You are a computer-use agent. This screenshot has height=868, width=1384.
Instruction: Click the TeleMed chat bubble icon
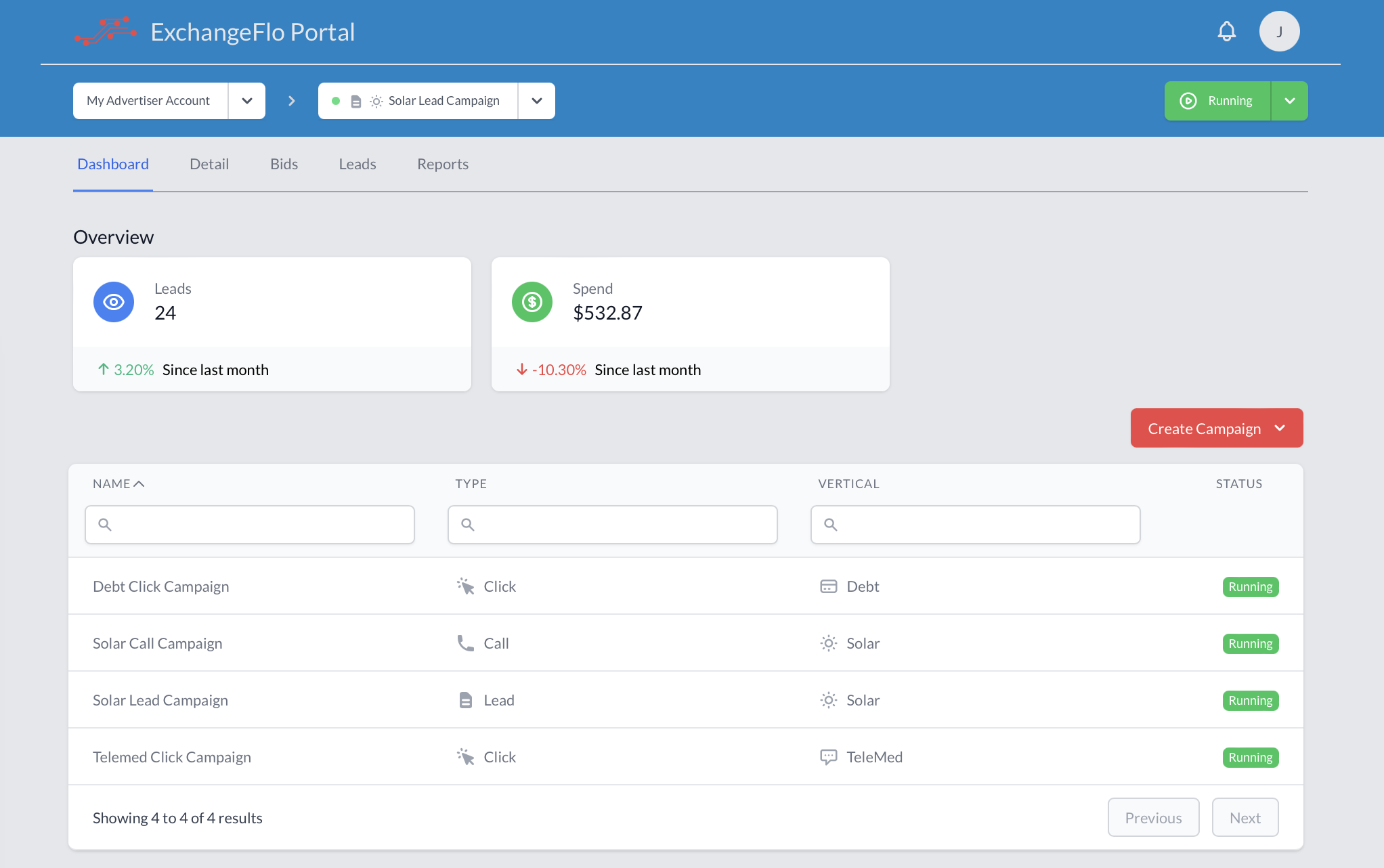coord(829,757)
